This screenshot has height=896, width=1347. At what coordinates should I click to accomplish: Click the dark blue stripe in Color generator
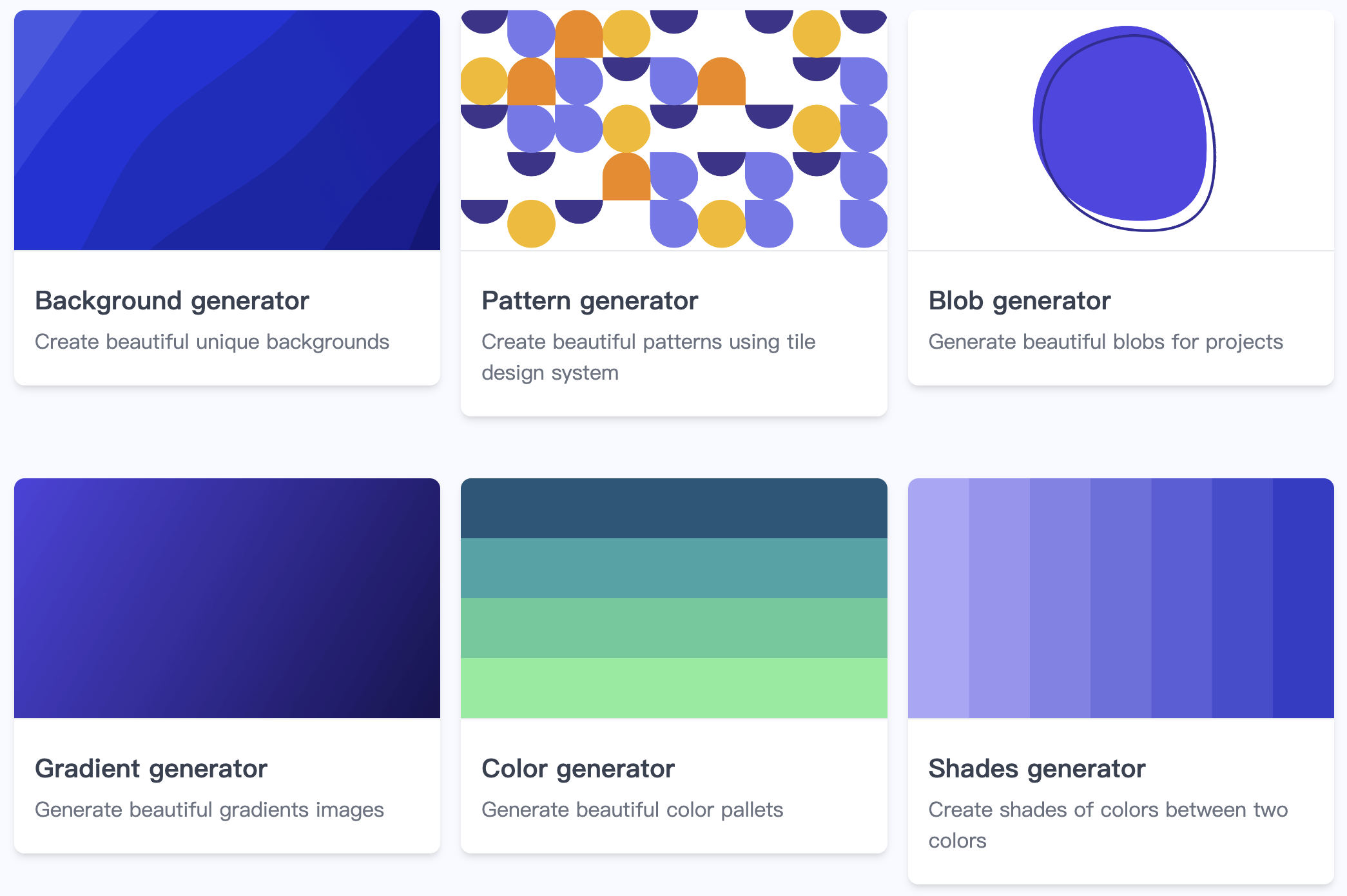pyautogui.click(x=673, y=508)
